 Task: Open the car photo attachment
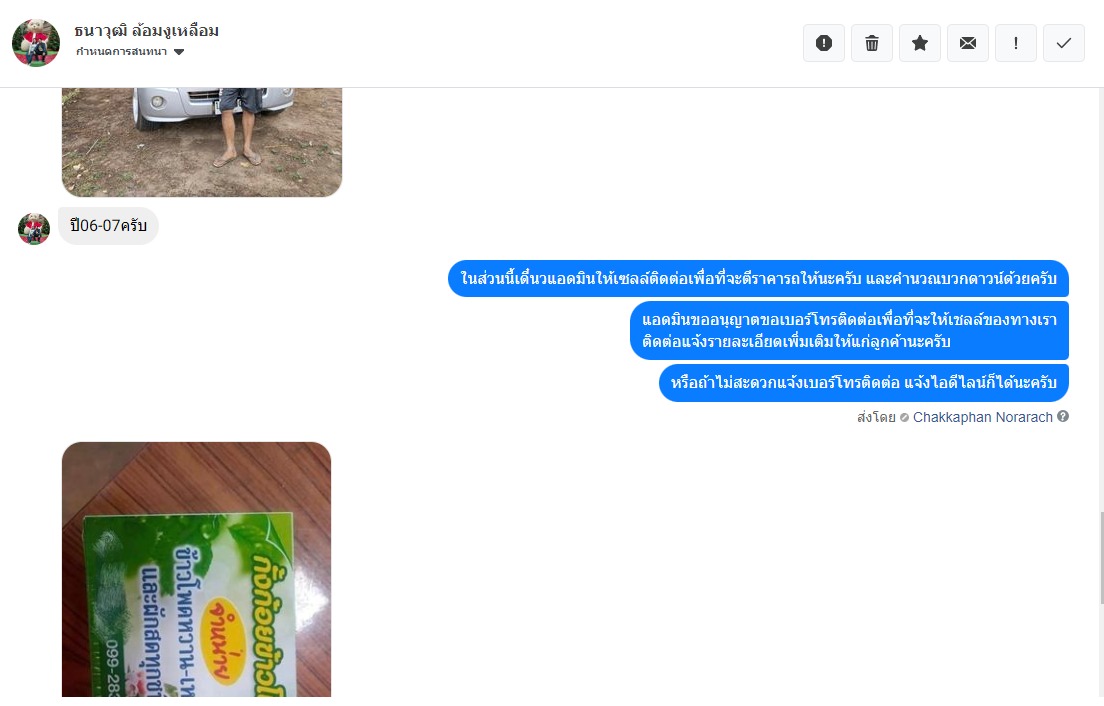(x=202, y=142)
